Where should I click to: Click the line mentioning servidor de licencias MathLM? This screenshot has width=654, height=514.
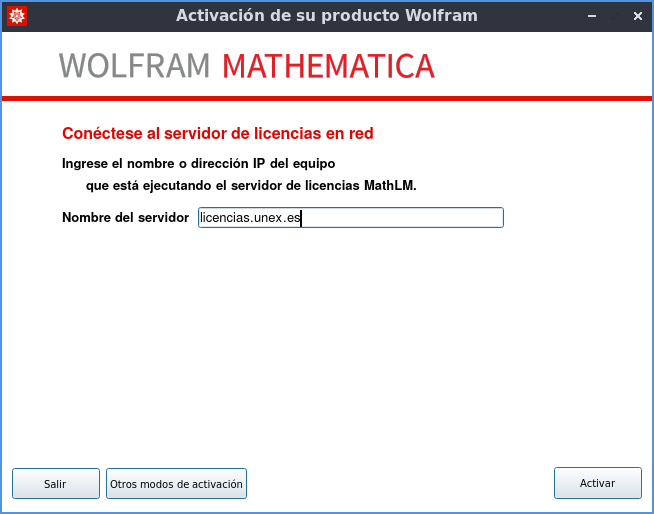(x=251, y=185)
